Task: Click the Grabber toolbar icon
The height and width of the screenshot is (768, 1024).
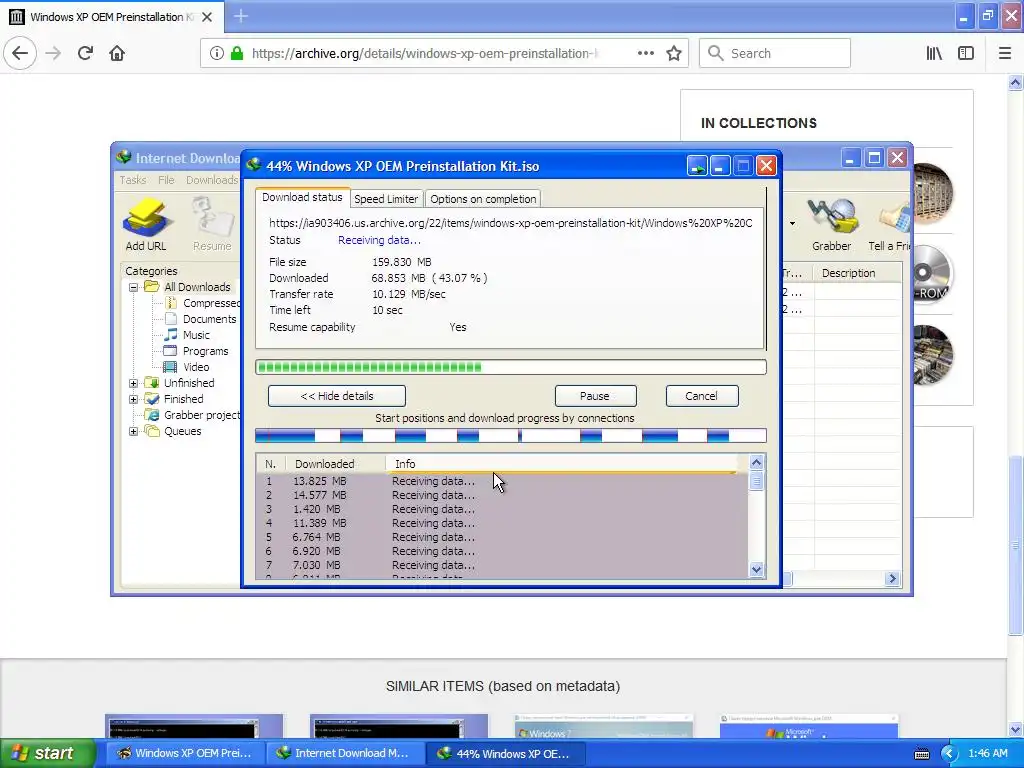Action: (x=831, y=225)
